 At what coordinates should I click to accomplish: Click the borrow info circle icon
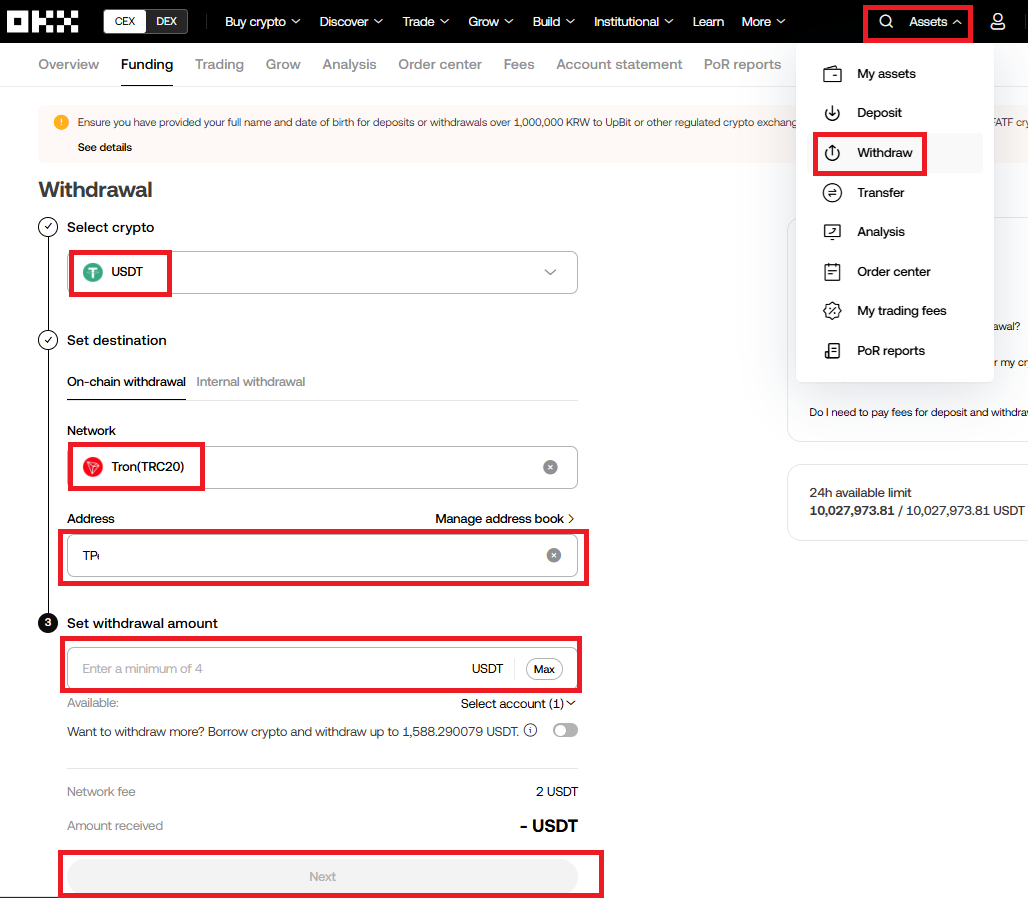click(530, 730)
